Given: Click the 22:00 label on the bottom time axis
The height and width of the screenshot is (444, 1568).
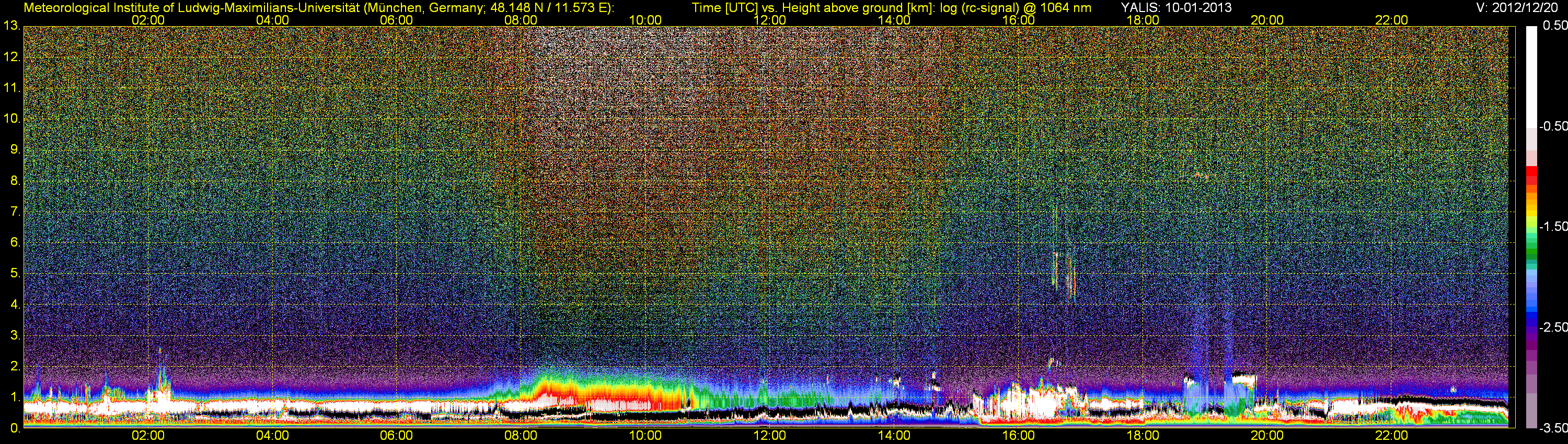Looking at the screenshot, I should click(1391, 436).
